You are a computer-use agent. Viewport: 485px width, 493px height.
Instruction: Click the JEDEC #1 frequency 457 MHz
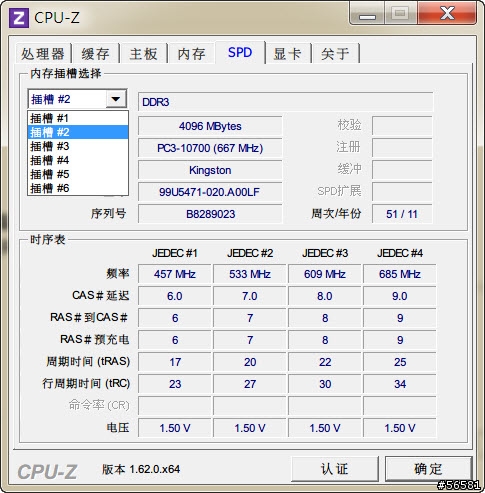(175, 274)
